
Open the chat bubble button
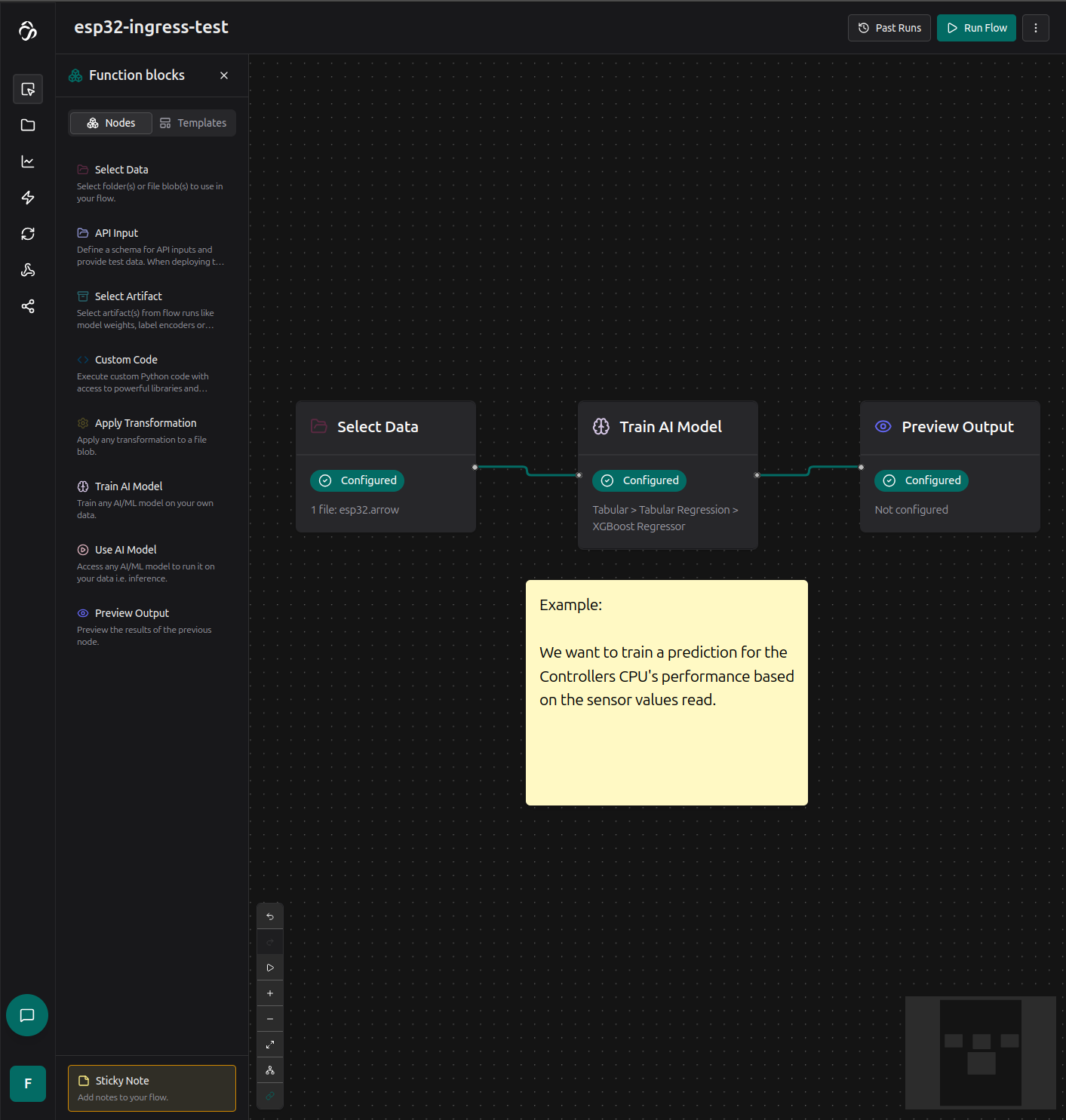tap(27, 1015)
